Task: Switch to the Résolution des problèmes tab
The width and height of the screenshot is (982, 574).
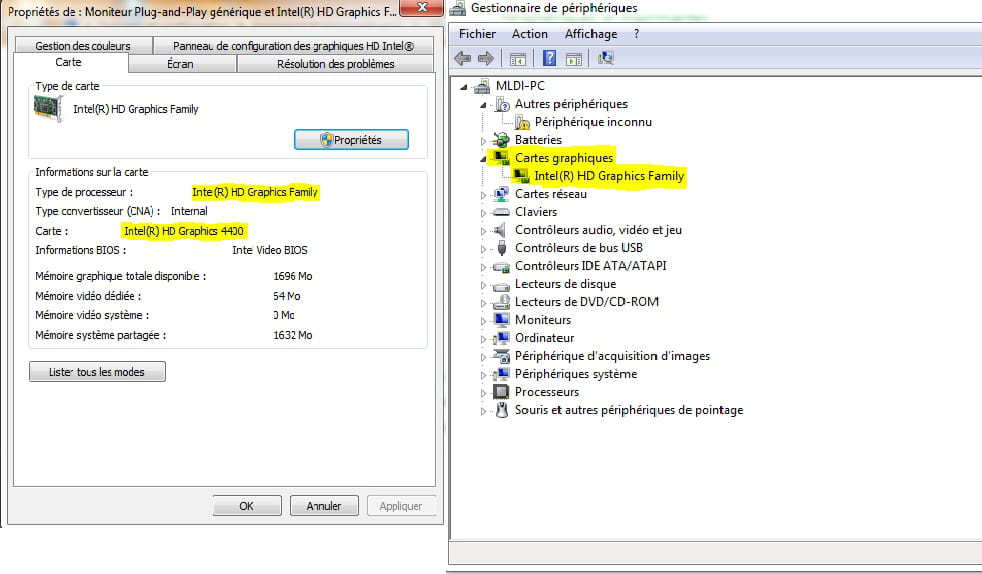Action: click(335, 64)
